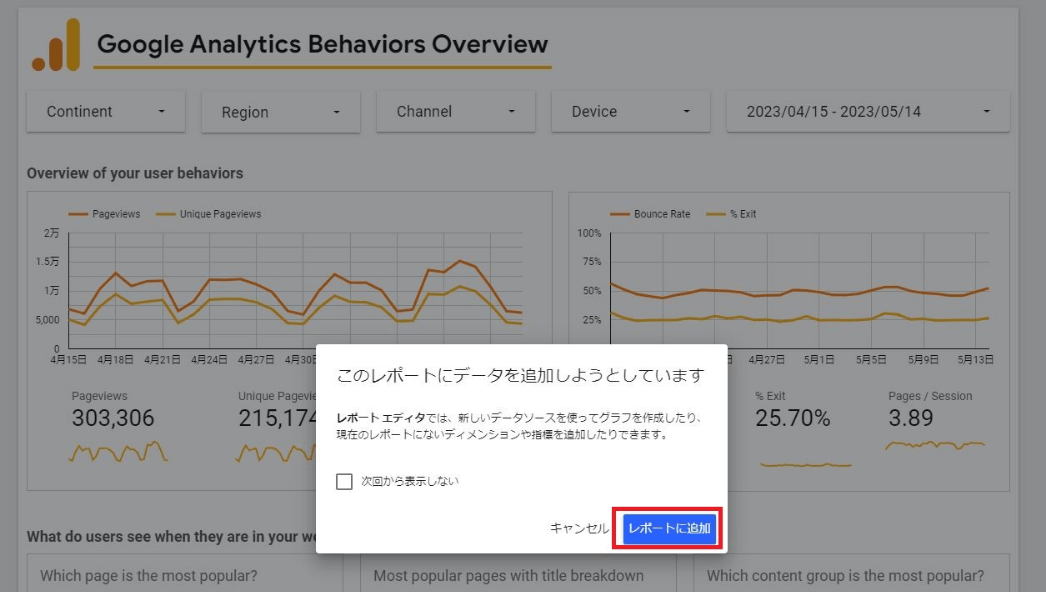Viewport: 1046px width, 592px height.
Task: Open the Device dropdown filter
Action: coord(630,111)
